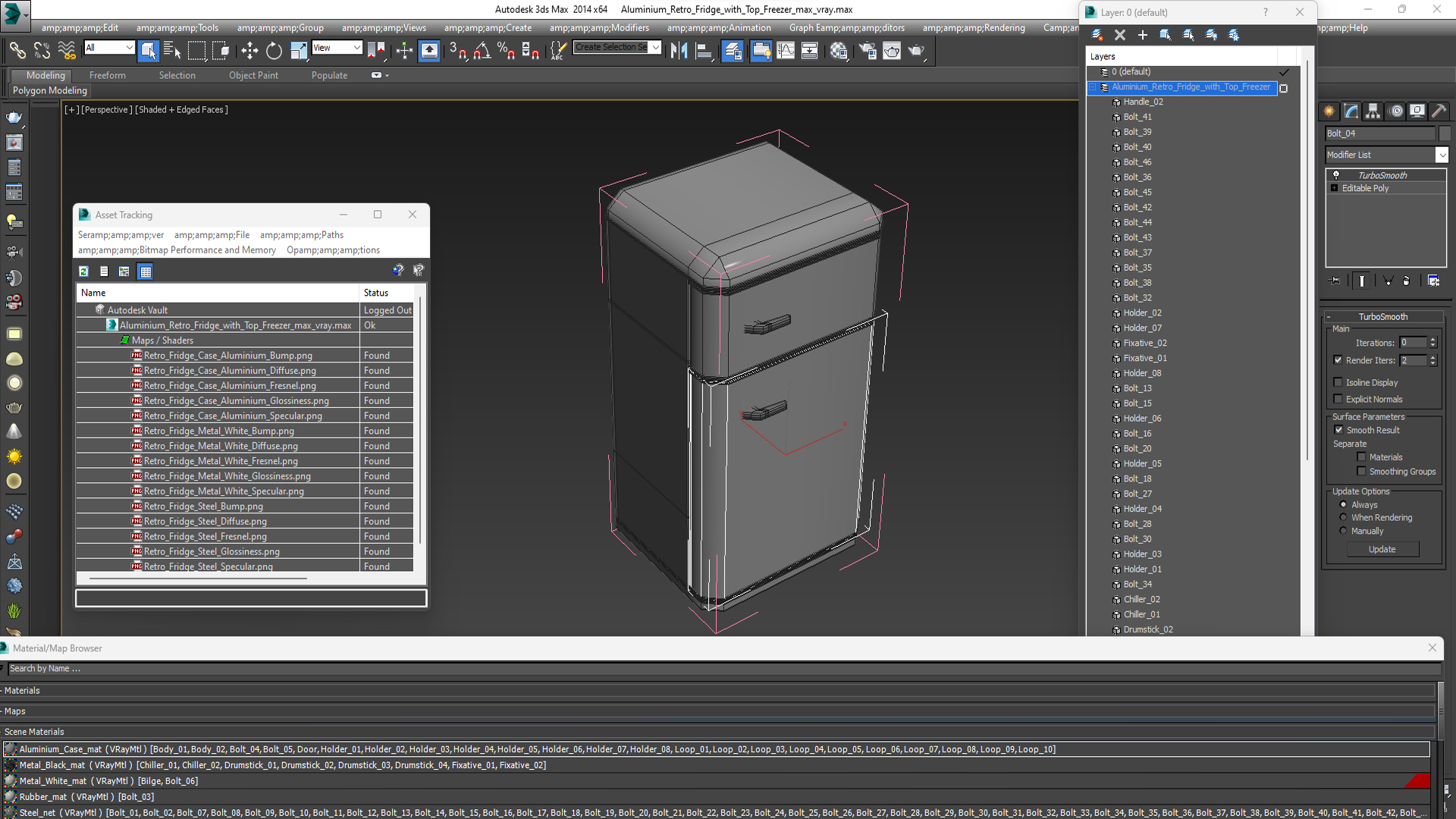The height and width of the screenshot is (819, 1456).
Task: Open the Animation menu
Action: pyautogui.click(x=719, y=28)
